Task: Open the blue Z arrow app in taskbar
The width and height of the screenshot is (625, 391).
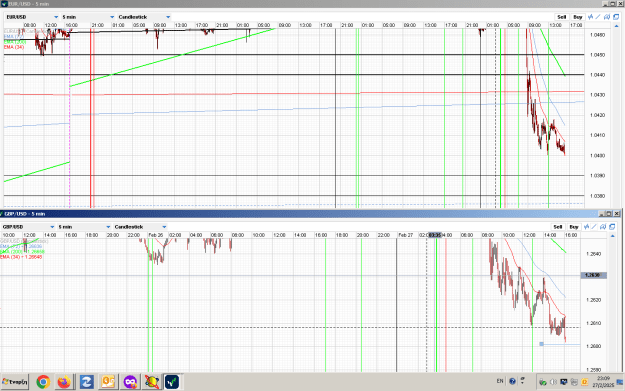Action: pyautogui.click(x=86, y=382)
